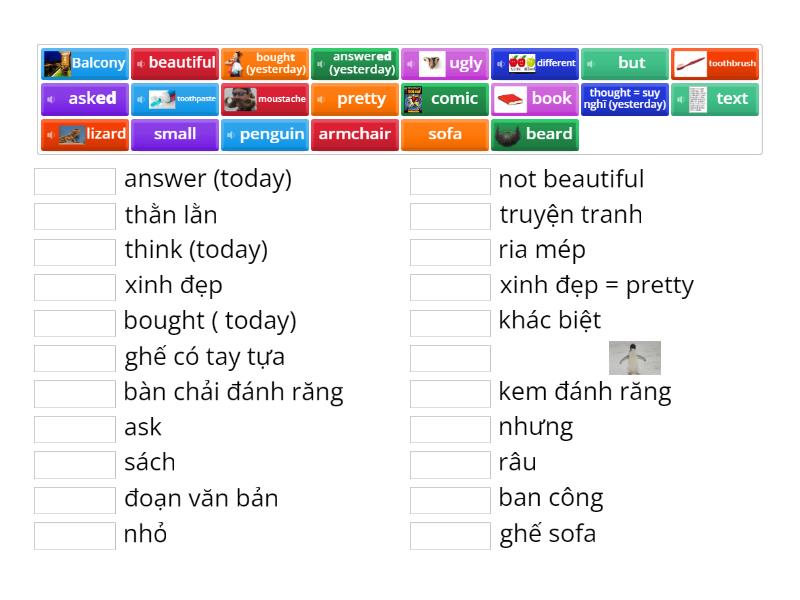
Task: Click answer slot beside 'ghế sofa'
Action: pyautogui.click(x=450, y=535)
